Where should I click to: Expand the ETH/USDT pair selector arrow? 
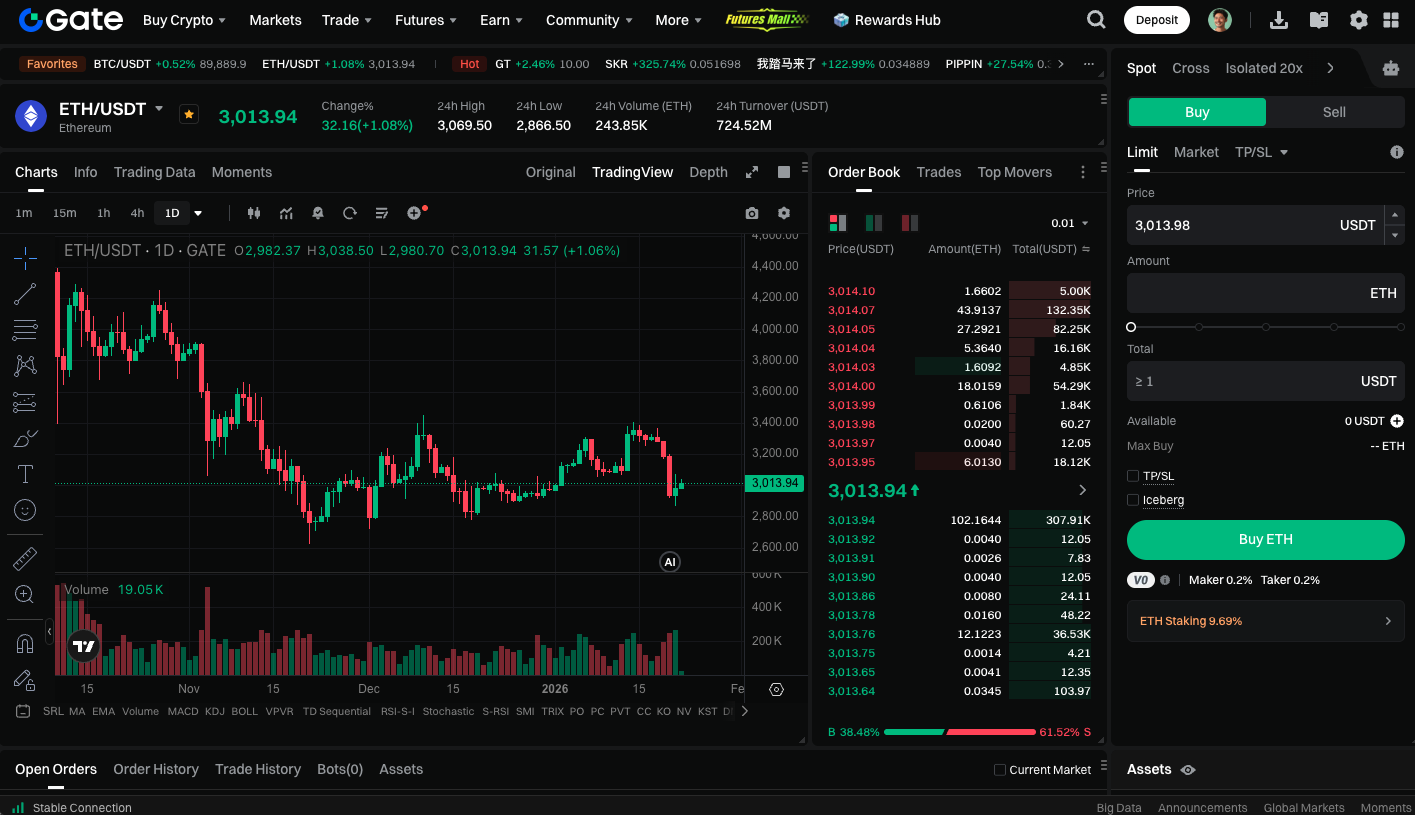click(x=159, y=108)
